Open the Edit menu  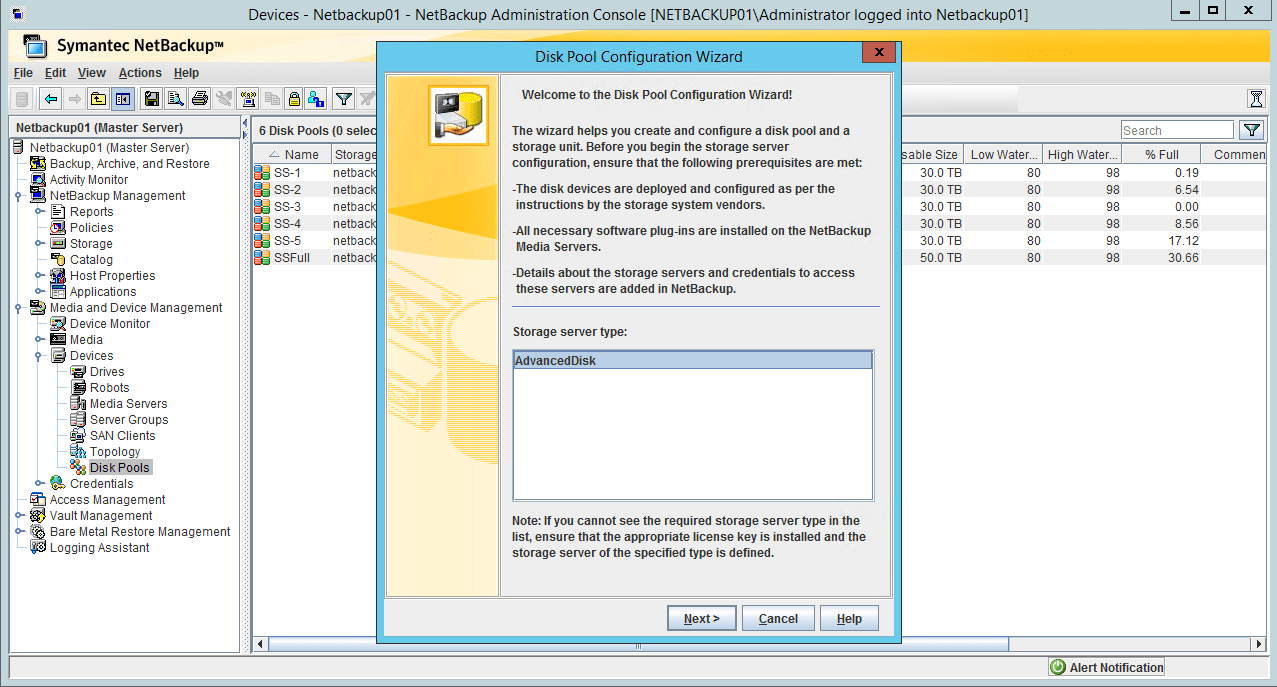pos(55,72)
